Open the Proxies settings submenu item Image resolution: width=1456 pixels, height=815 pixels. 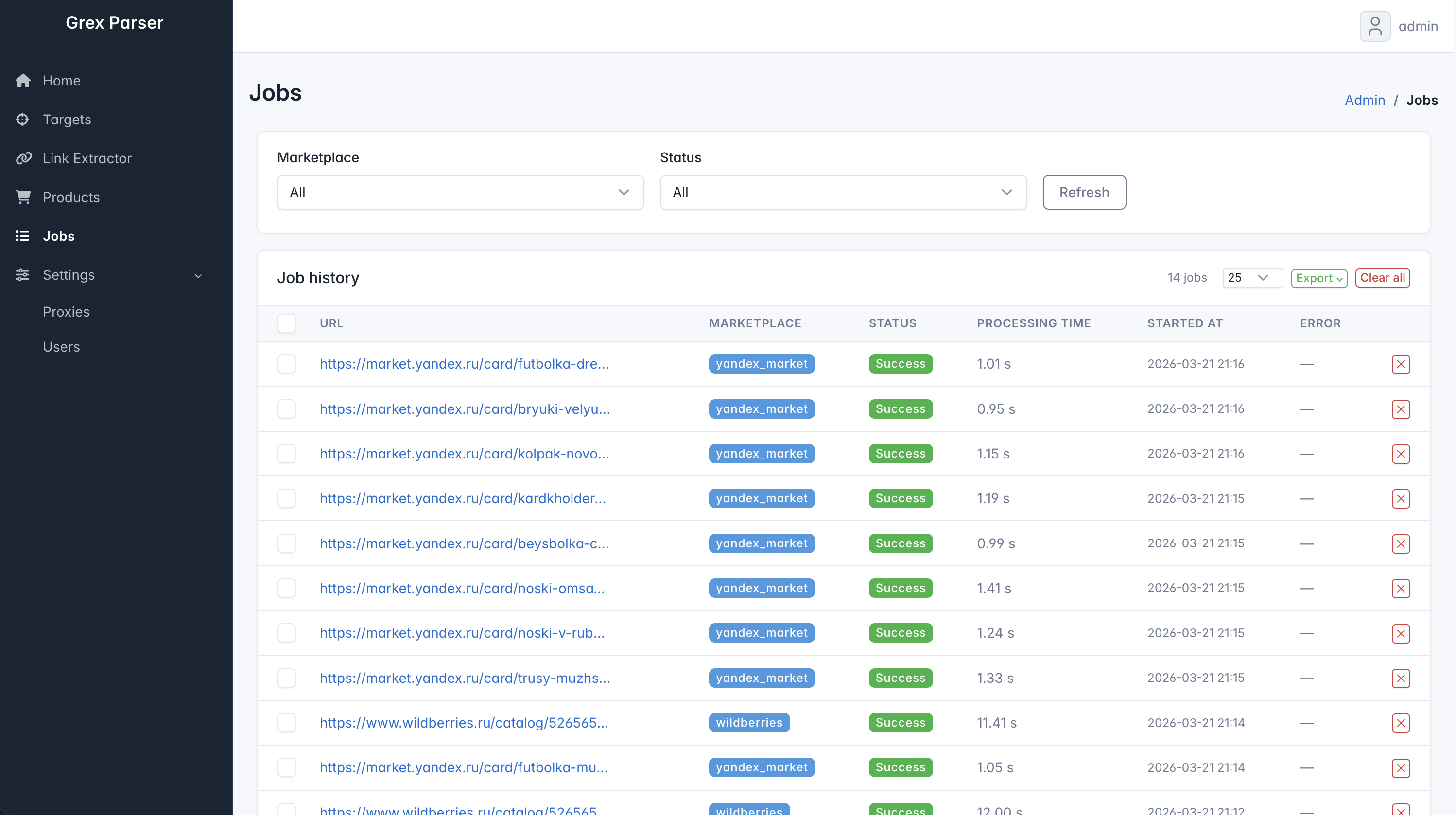point(66,312)
